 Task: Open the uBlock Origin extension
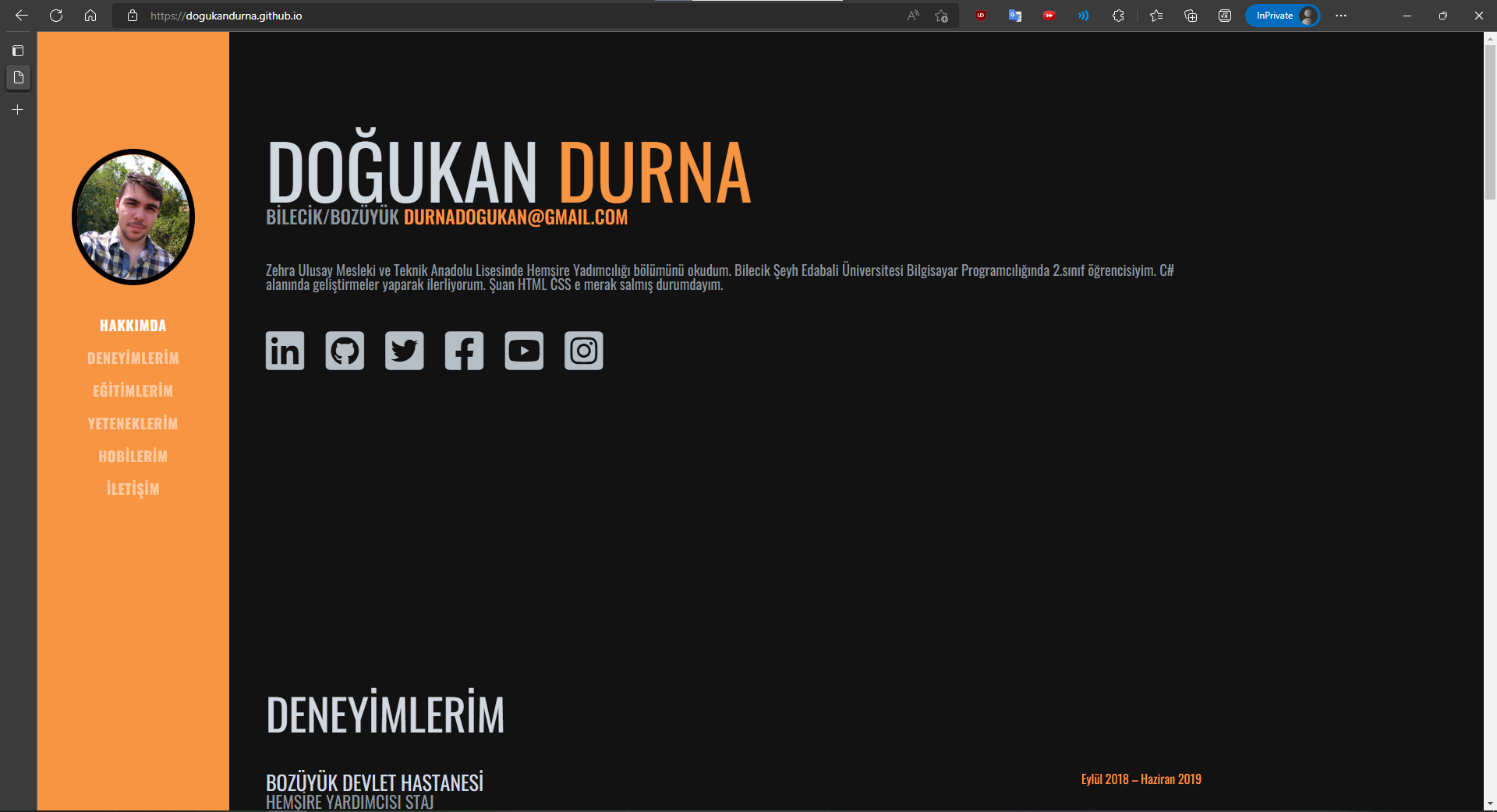981,16
